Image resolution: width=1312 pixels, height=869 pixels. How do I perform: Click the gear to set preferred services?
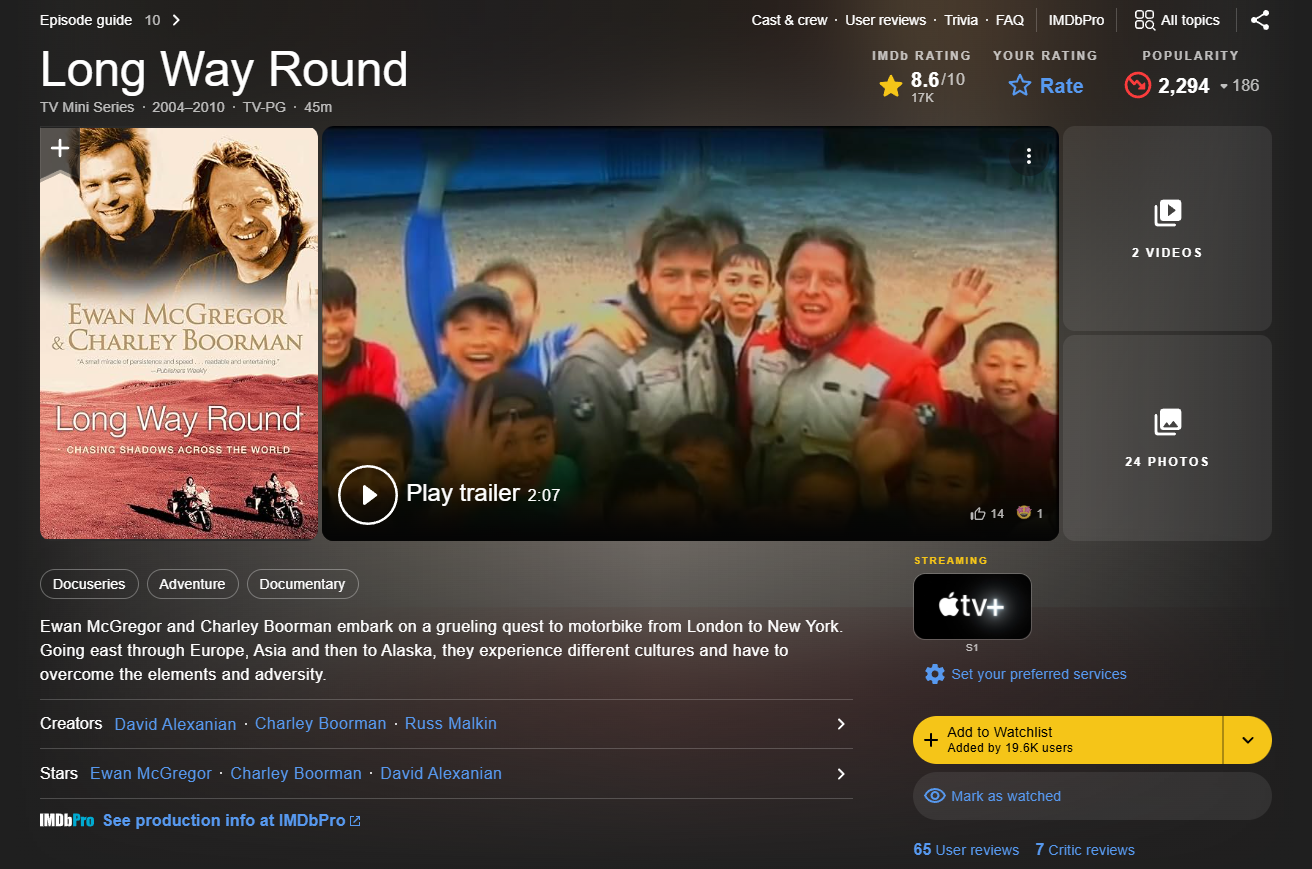[935, 674]
